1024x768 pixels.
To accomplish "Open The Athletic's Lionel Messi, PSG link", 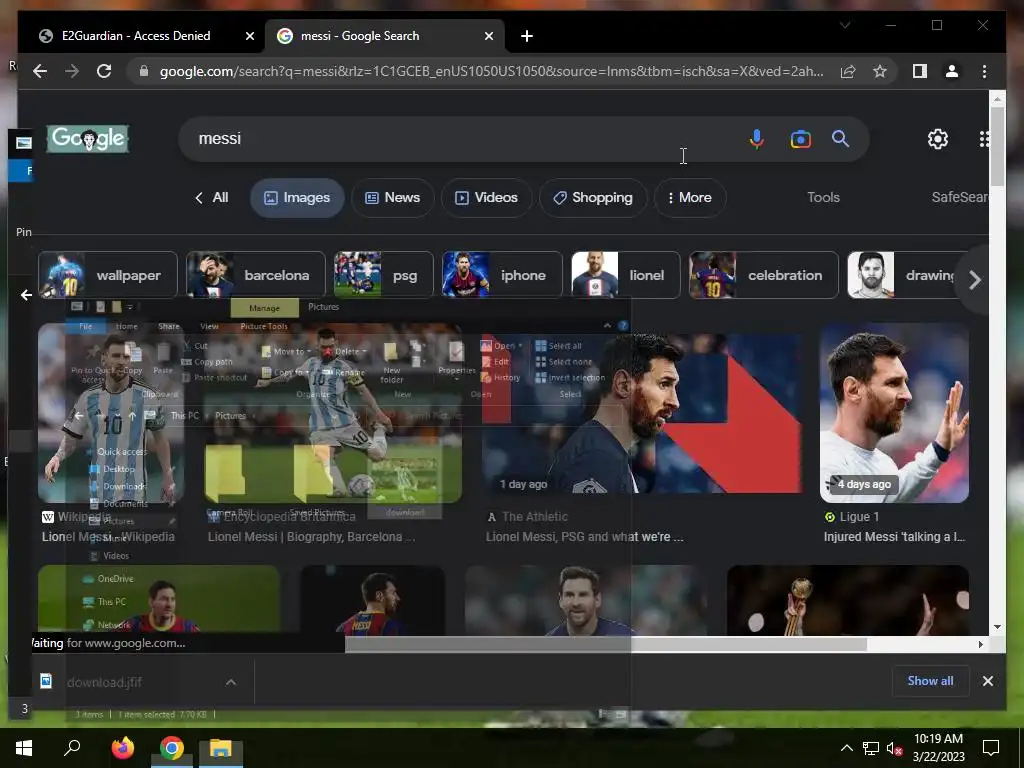I will (584, 537).
